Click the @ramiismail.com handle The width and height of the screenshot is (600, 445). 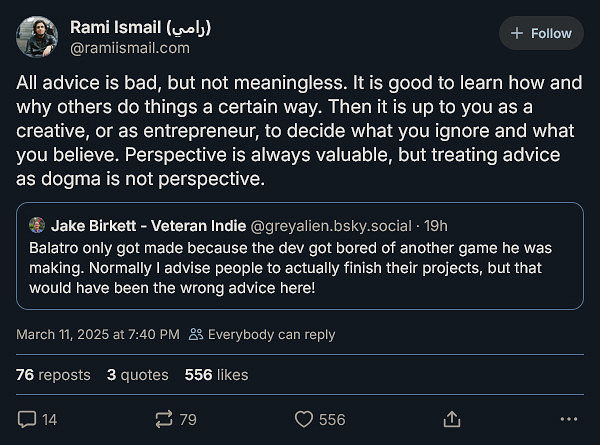pos(129,47)
